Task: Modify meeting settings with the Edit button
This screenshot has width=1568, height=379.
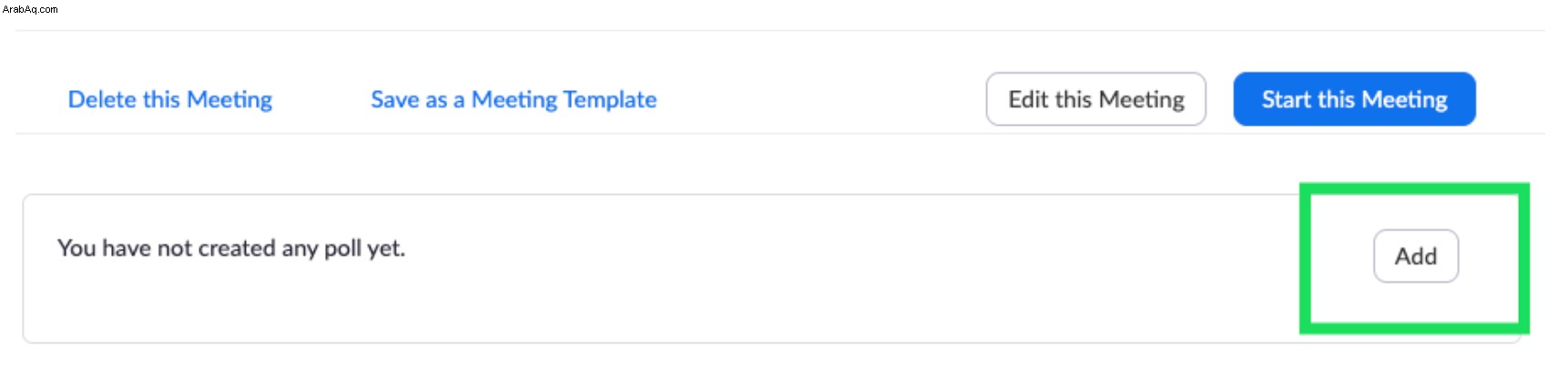Action: pos(1095,98)
